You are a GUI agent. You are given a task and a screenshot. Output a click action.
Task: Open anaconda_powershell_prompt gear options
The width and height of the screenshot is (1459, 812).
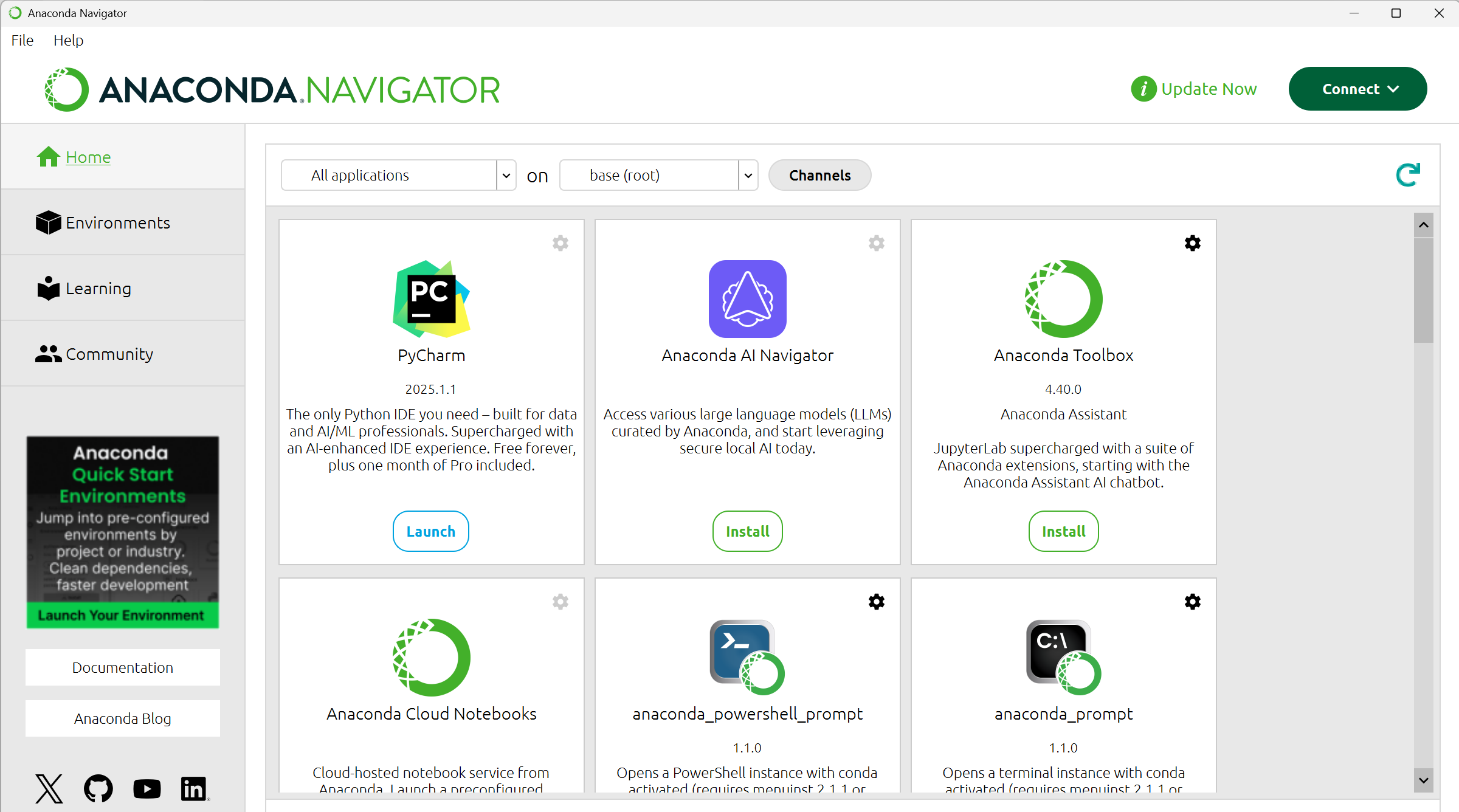[876, 602]
